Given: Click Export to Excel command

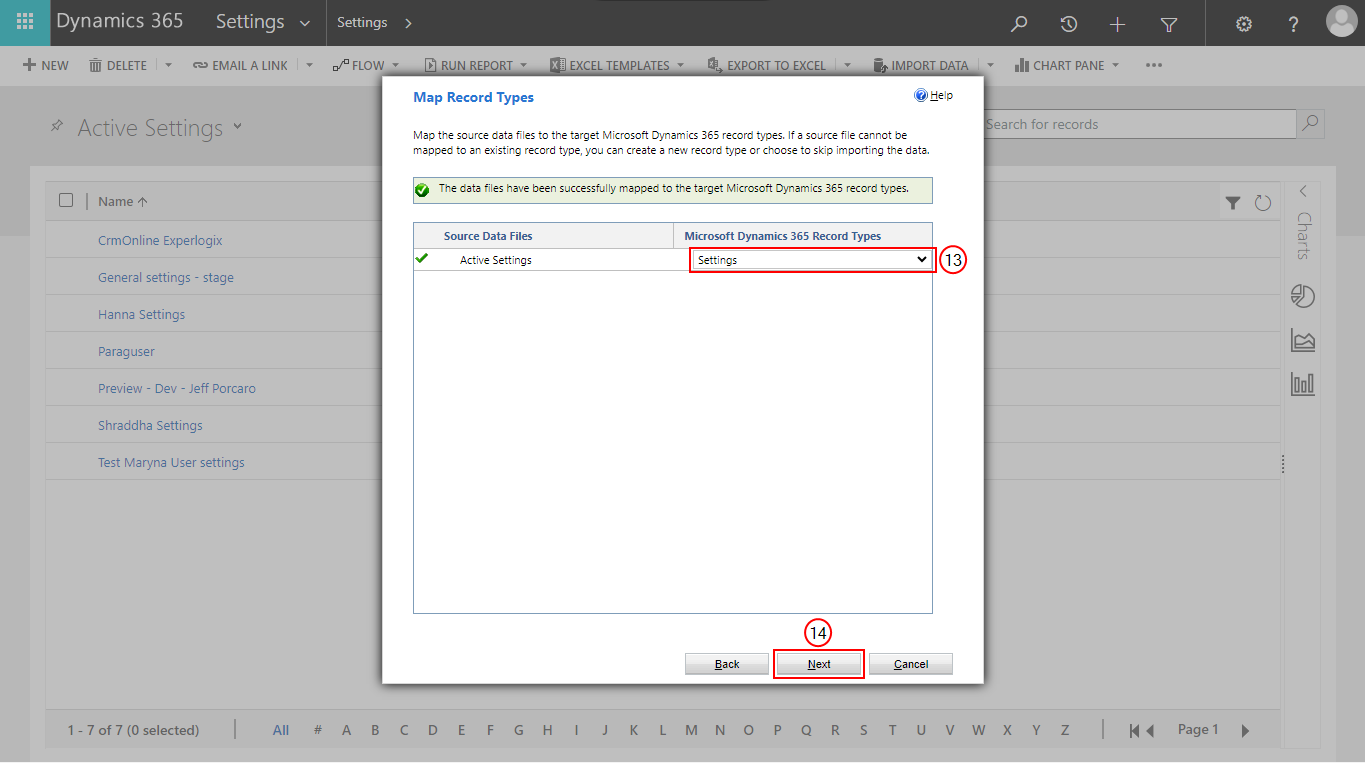Looking at the screenshot, I should [x=766, y=65].
